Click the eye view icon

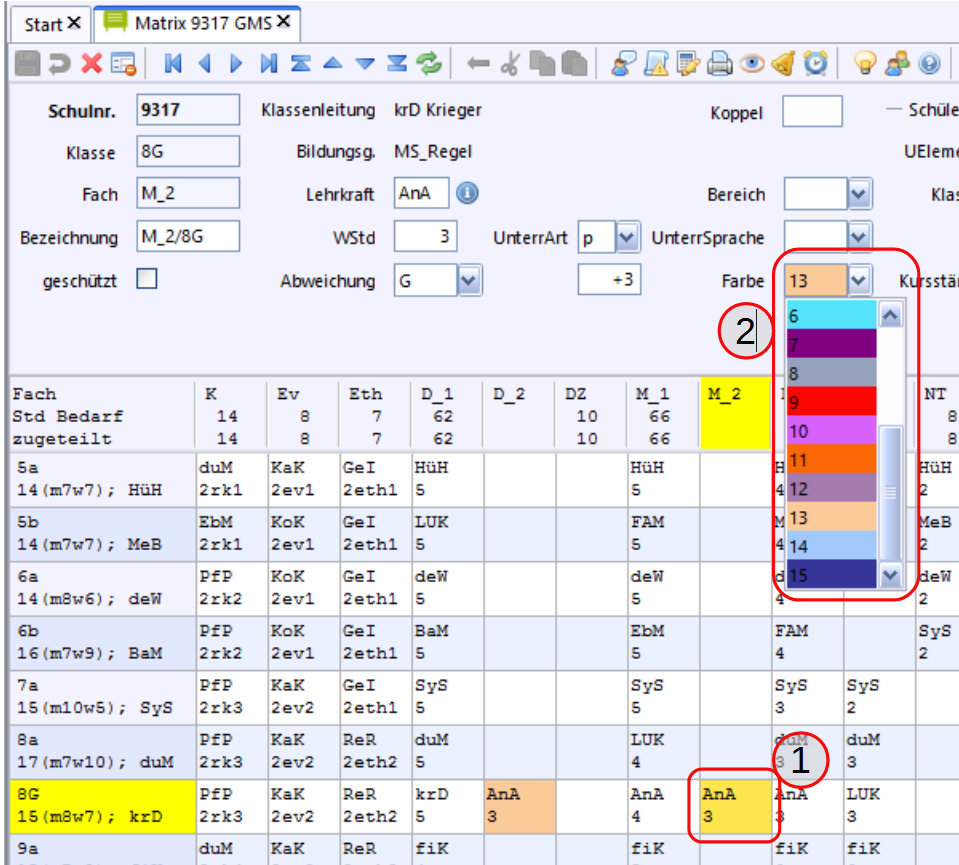coord(752,63)
